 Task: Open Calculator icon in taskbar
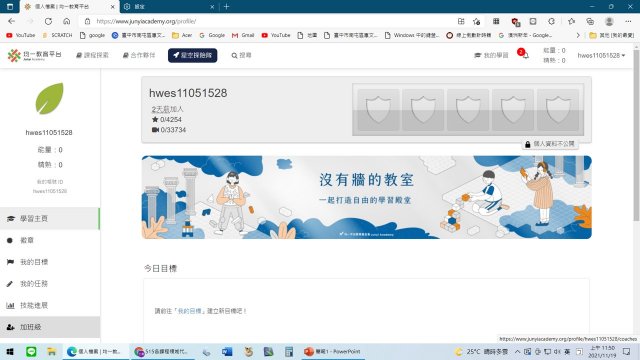[289, 351]
